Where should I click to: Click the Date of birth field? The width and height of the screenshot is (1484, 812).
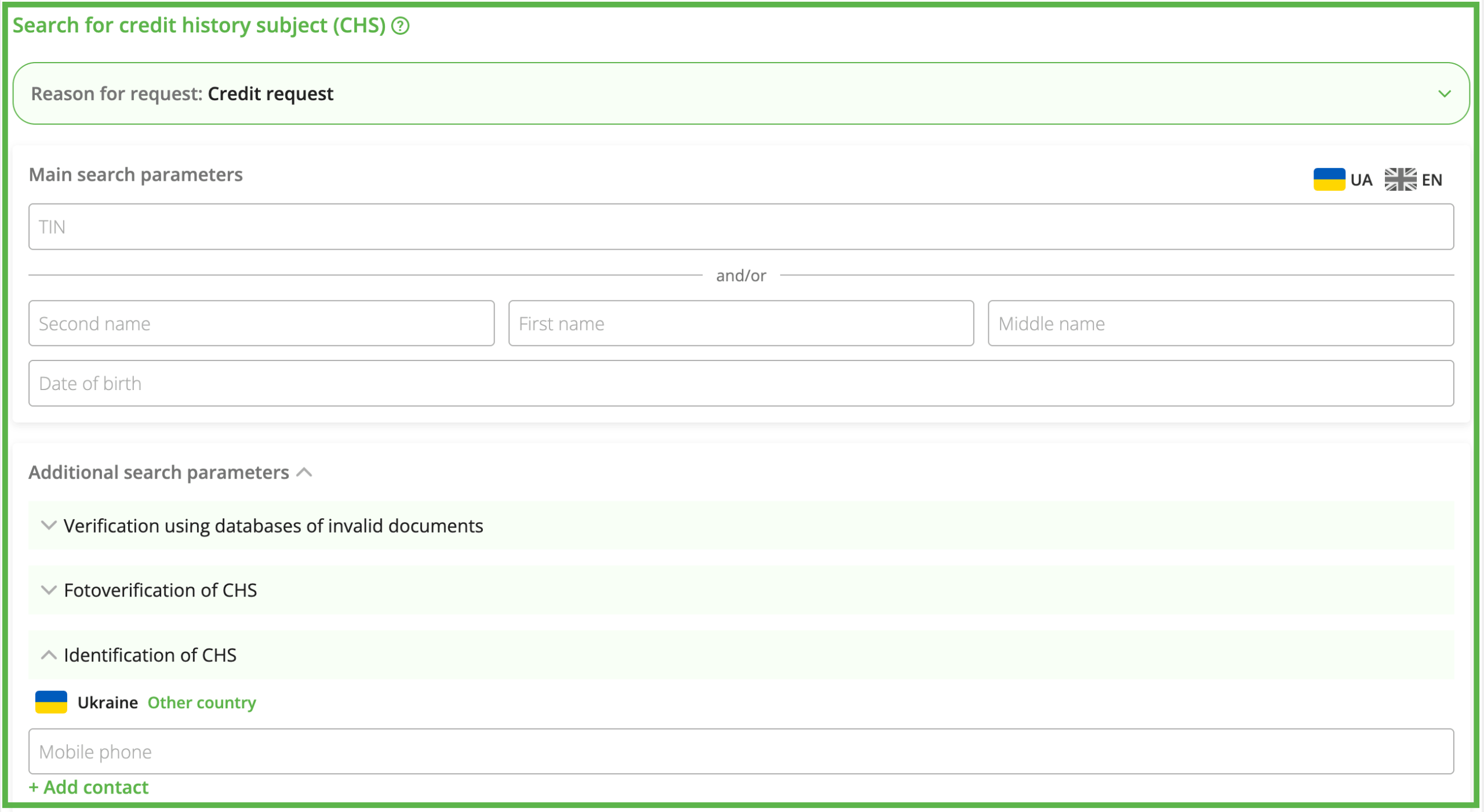point(741,384)
